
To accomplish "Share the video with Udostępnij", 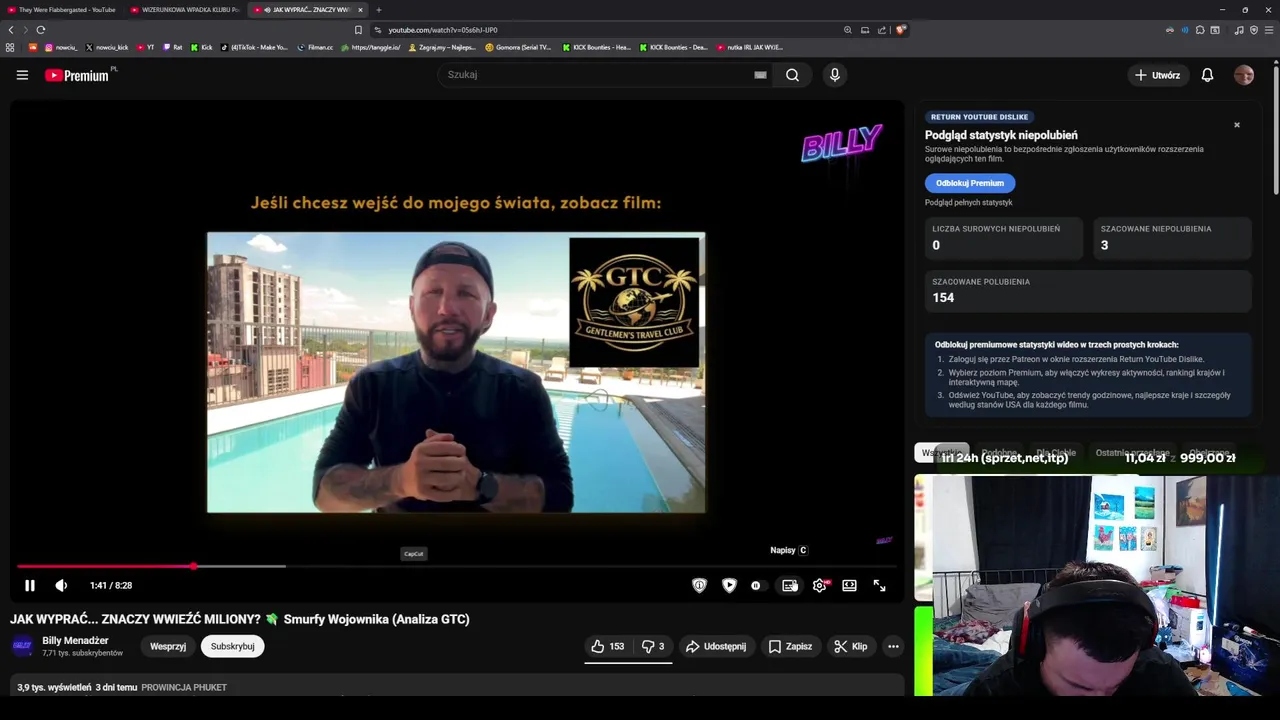I will tap(716, 647).
